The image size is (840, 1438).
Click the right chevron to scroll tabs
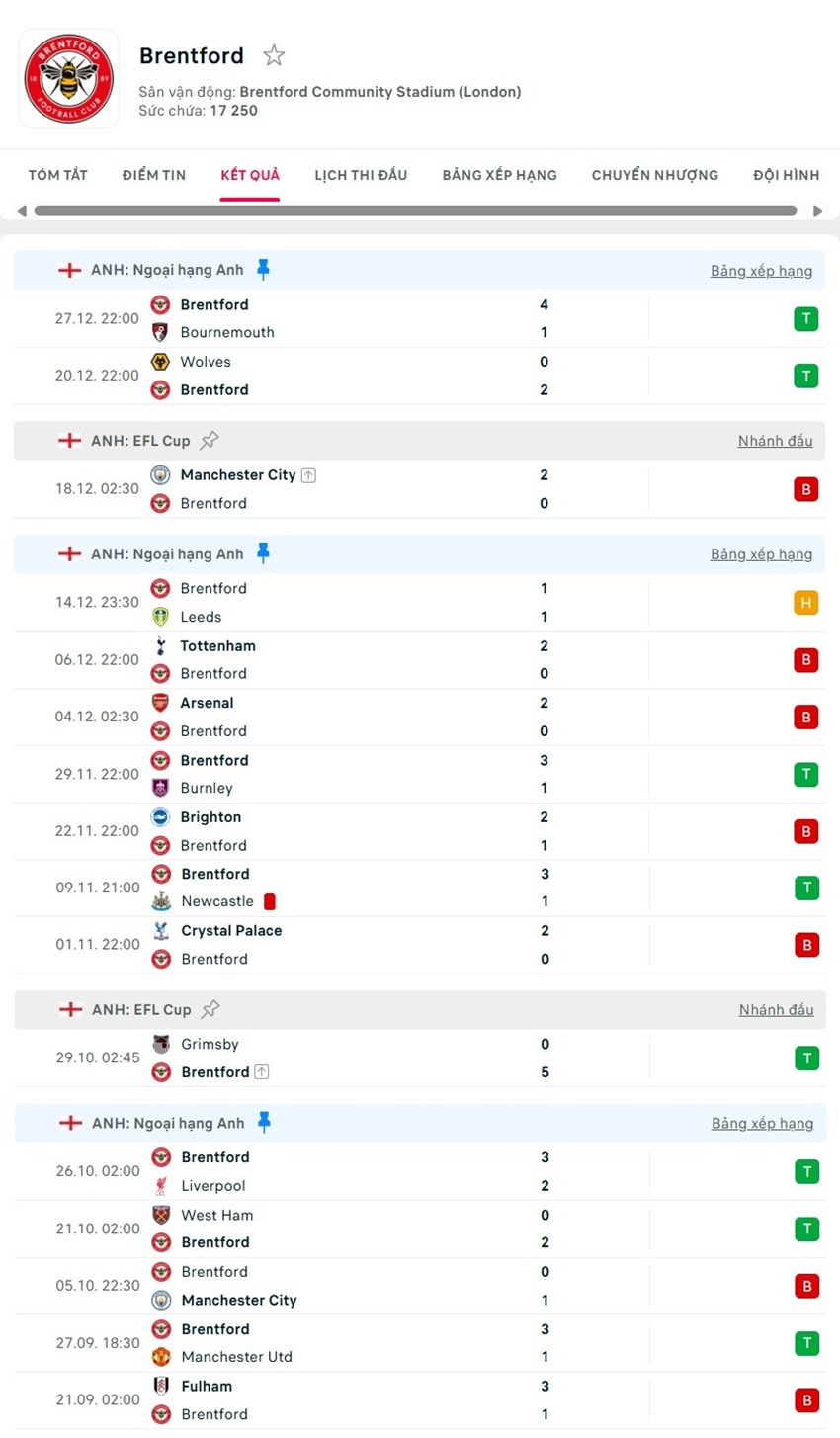818,210
